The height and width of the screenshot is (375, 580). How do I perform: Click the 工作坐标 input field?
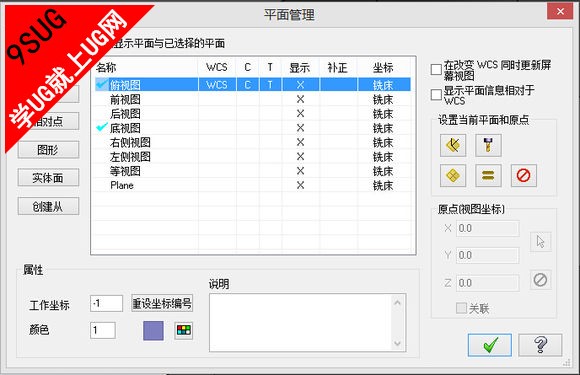point(107,303)
